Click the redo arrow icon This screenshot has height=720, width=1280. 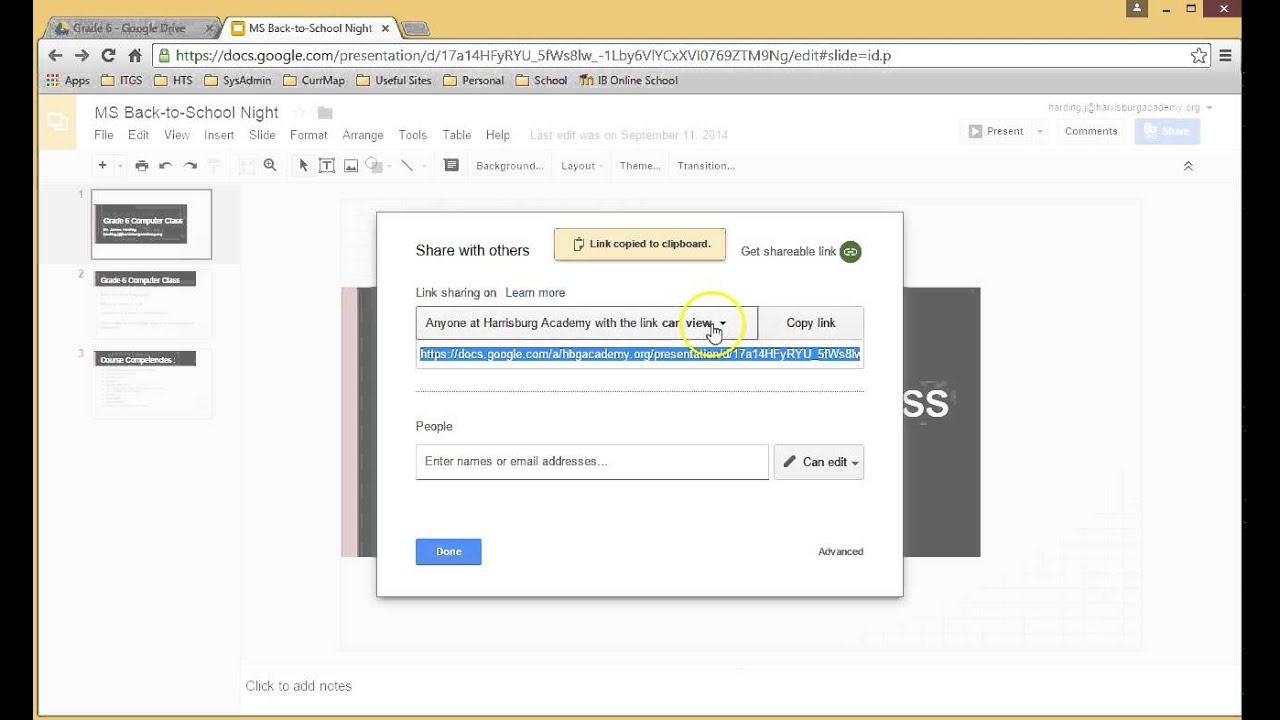pos(189,166)
